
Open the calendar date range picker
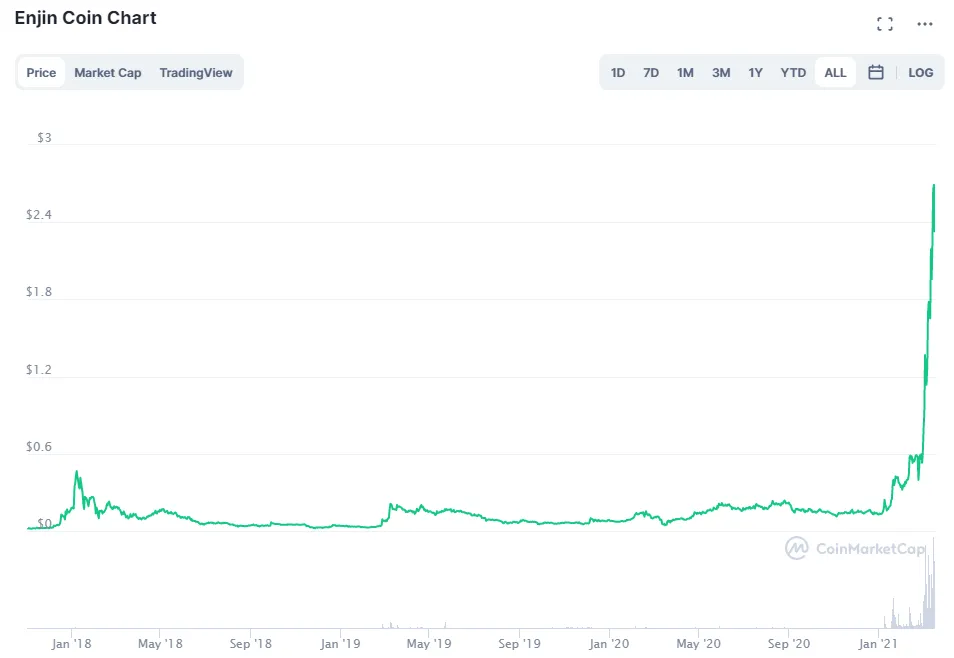(876, 72)
